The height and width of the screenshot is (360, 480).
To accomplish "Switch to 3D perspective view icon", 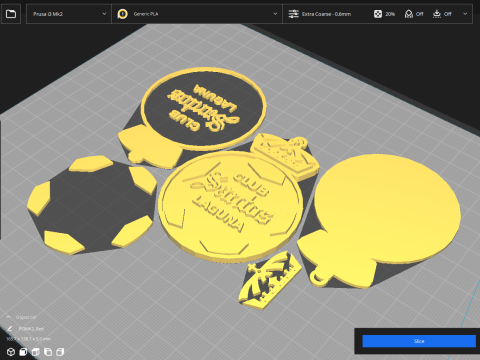I will tap(11, 352).
